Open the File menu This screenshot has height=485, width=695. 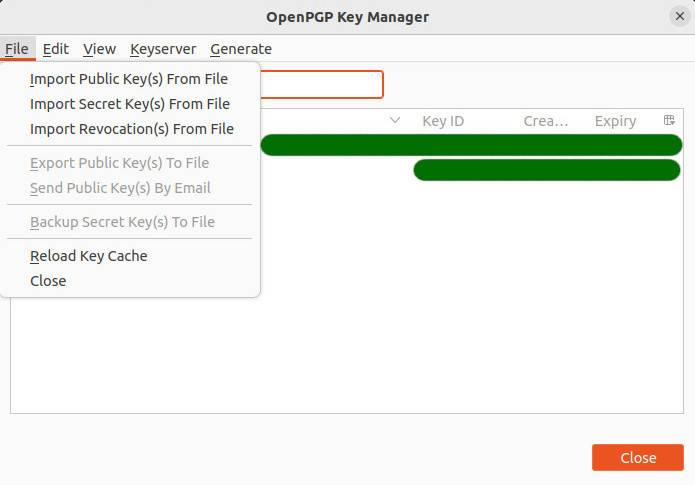16,49
